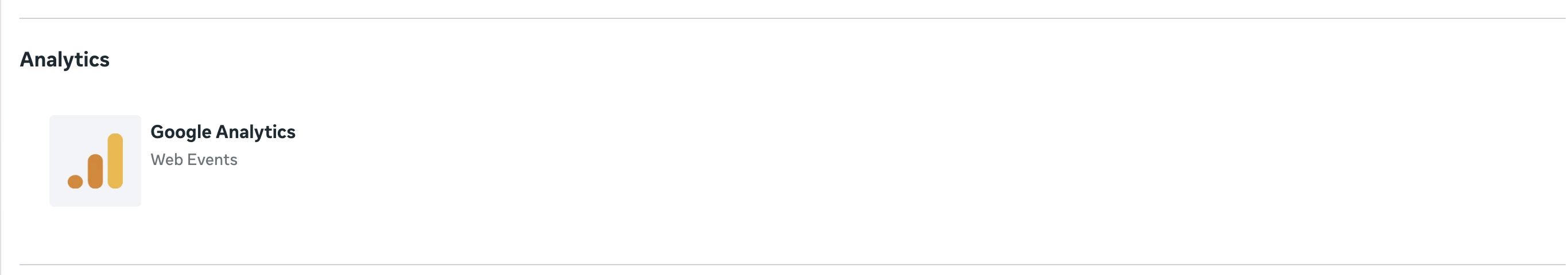Click the word "Google" in card title

pos(181,132)
